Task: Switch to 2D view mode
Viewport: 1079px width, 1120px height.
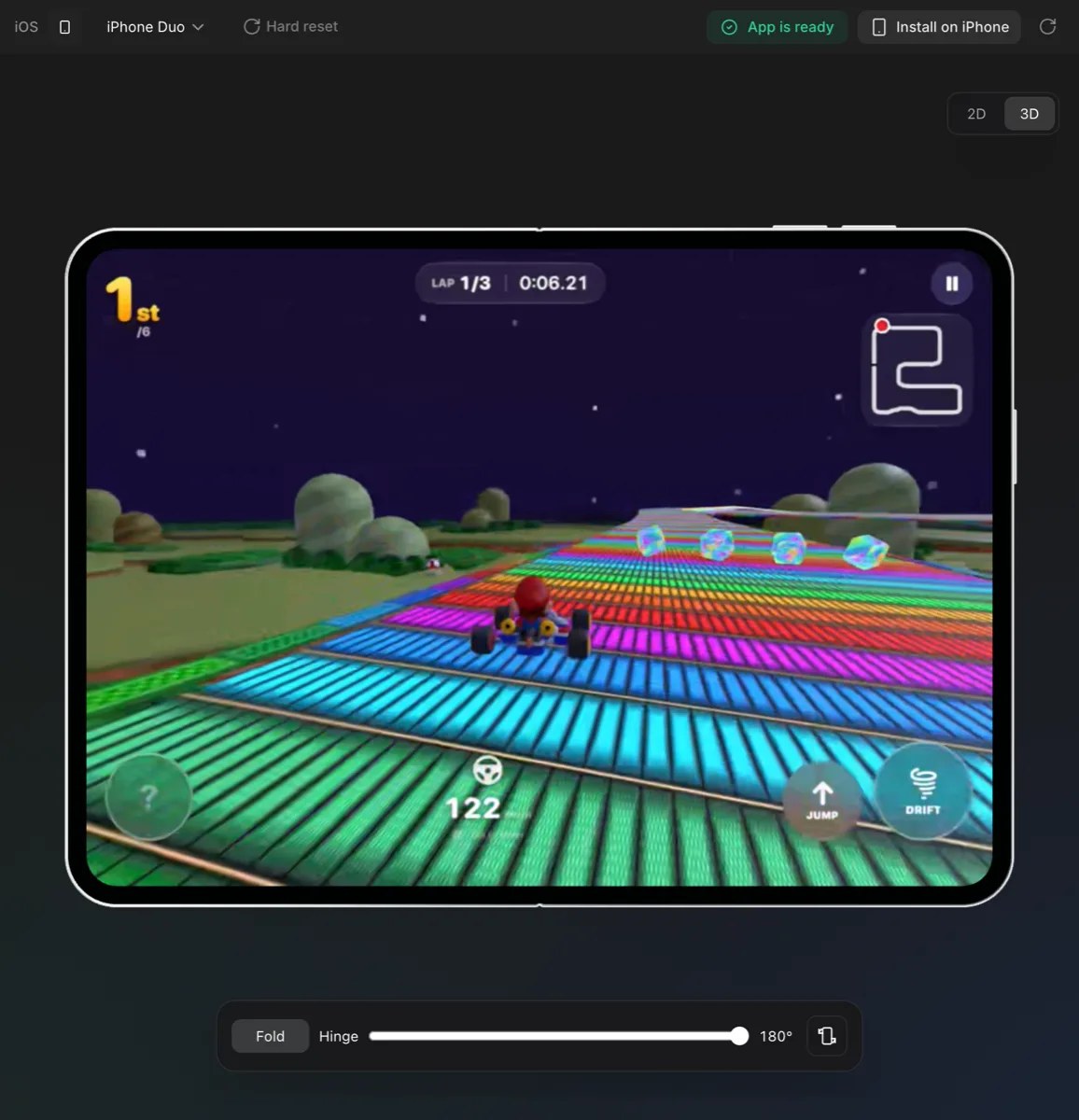Action: click(x=976, y=114)
